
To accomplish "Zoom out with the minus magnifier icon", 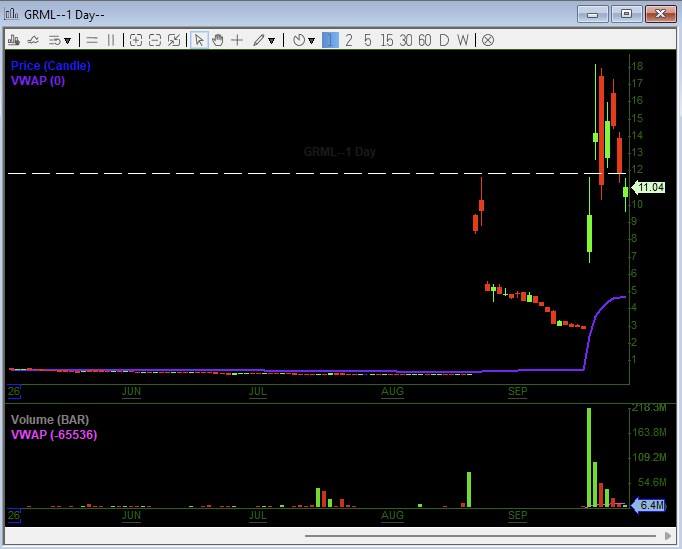I will click(x=155, y=40).
